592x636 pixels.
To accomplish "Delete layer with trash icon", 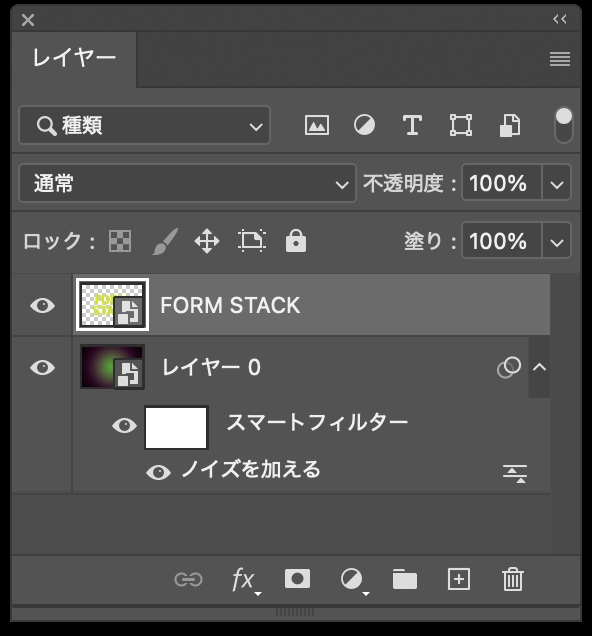I will 513,579.
